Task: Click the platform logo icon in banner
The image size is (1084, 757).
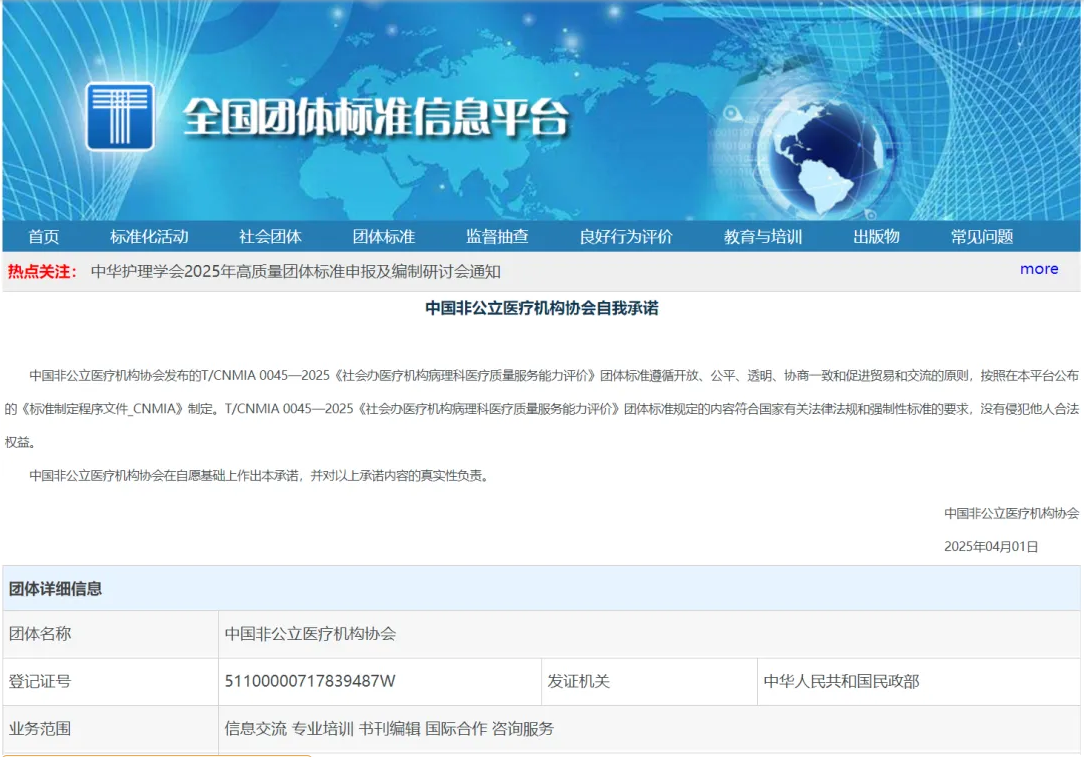Action: (x=120, y=116)
